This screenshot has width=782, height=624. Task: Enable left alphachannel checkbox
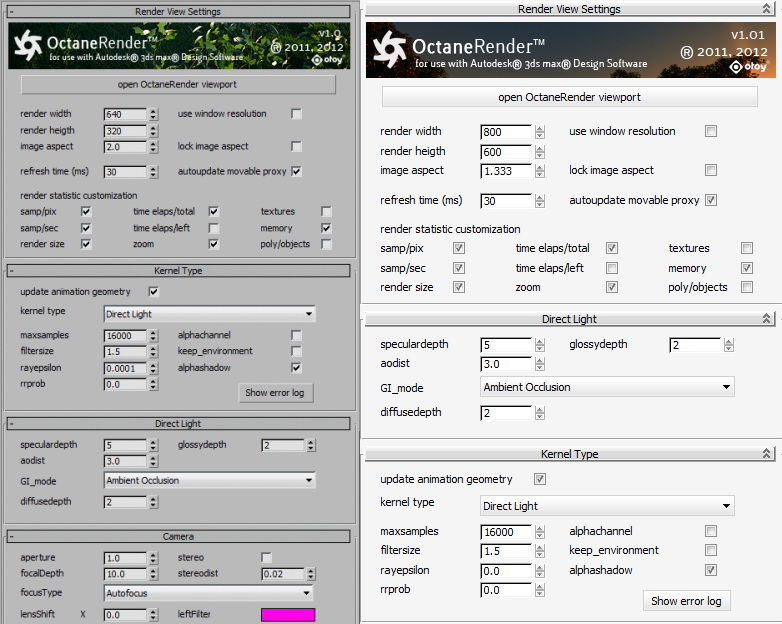(296, 335)
